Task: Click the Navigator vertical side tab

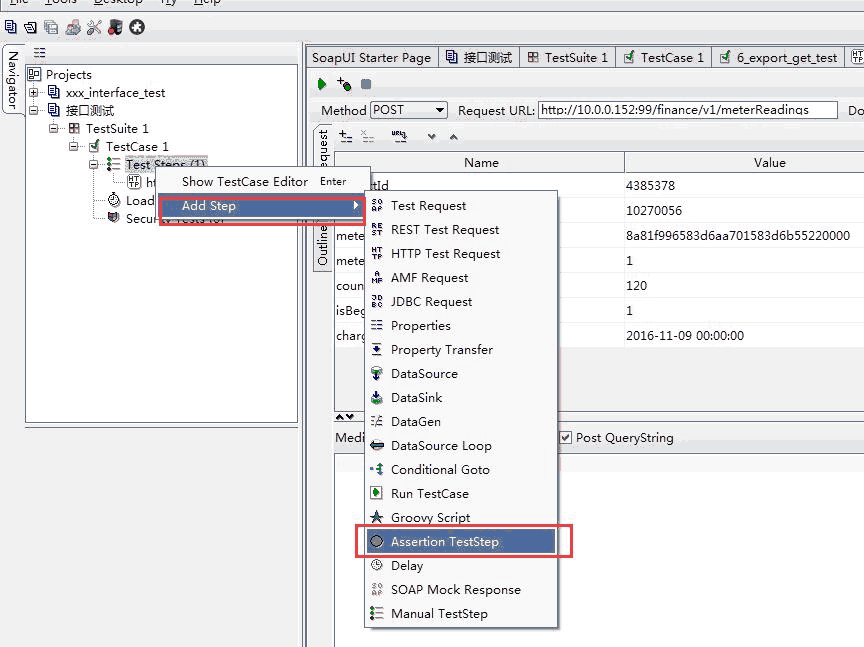Action: [x=11, y=79]
